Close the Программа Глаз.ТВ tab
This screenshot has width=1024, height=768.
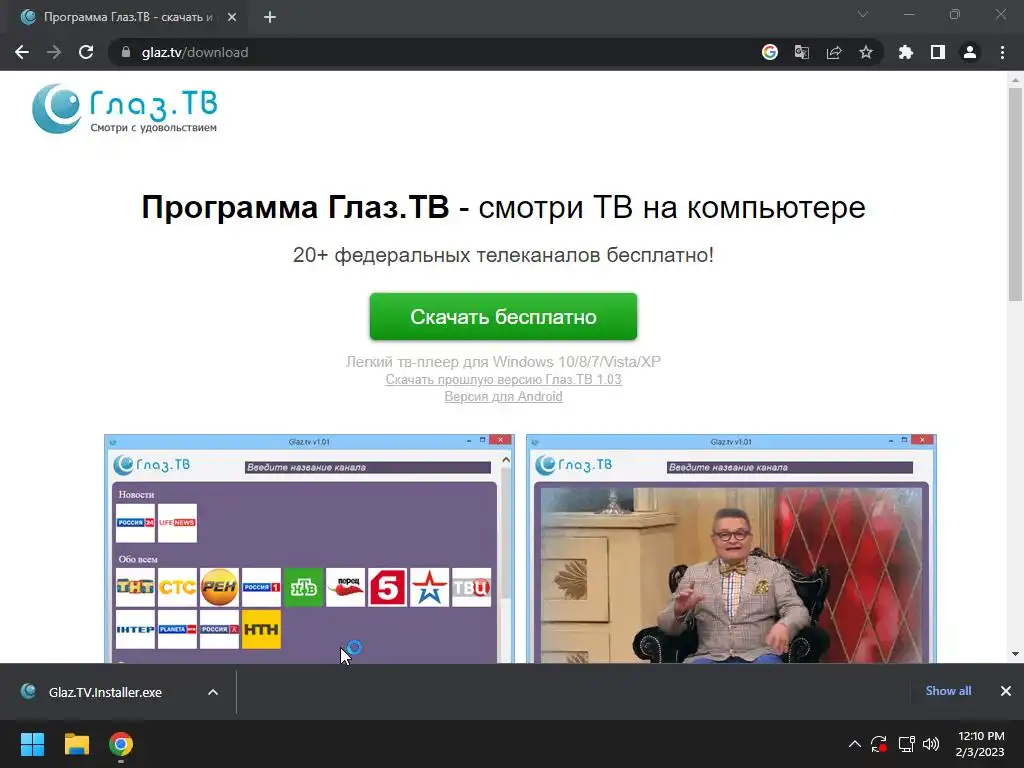232,17
